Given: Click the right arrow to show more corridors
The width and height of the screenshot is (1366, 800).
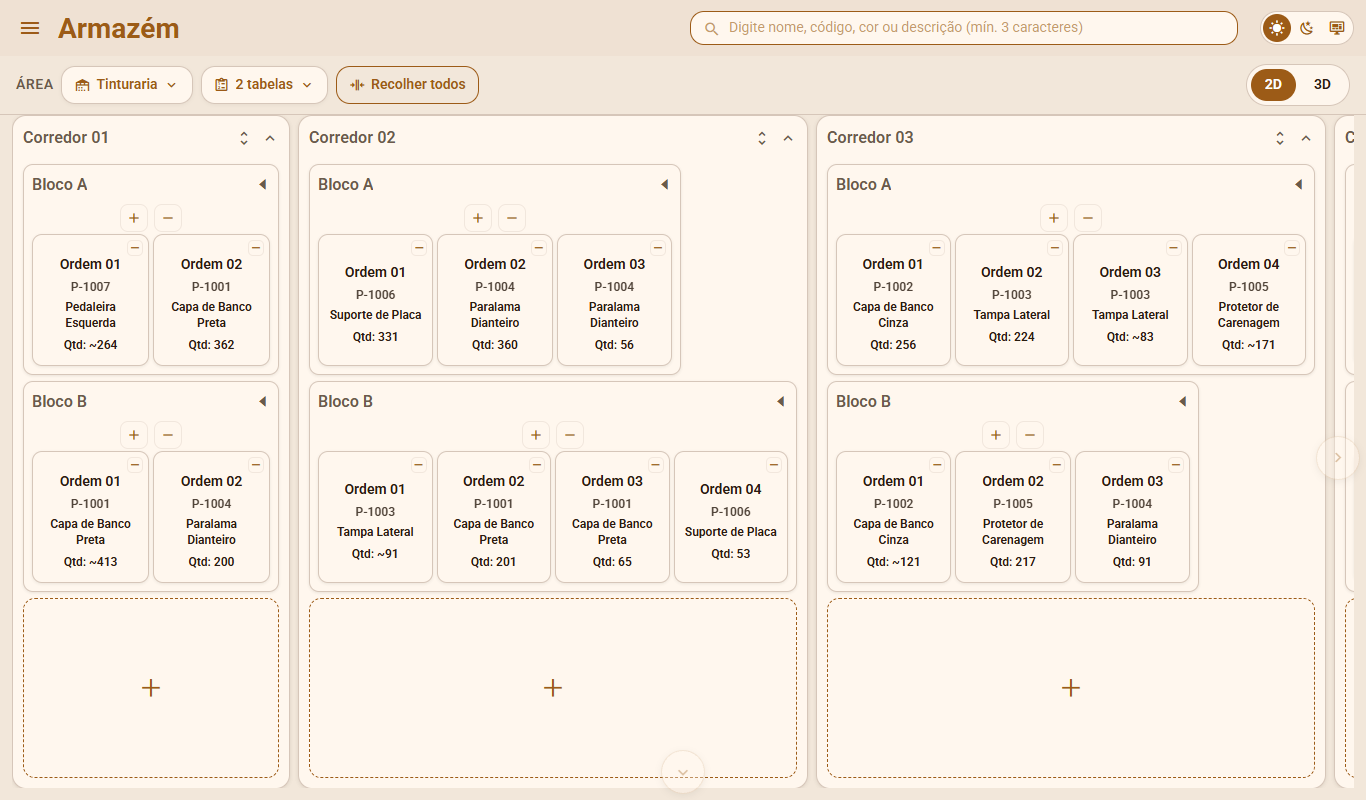Looking at the screenshot, I should click(x=1338, y=458).
